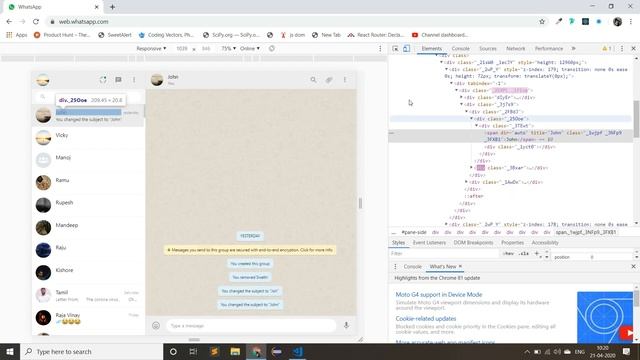Switch to the Performance tab

click(x=549, y=48)
